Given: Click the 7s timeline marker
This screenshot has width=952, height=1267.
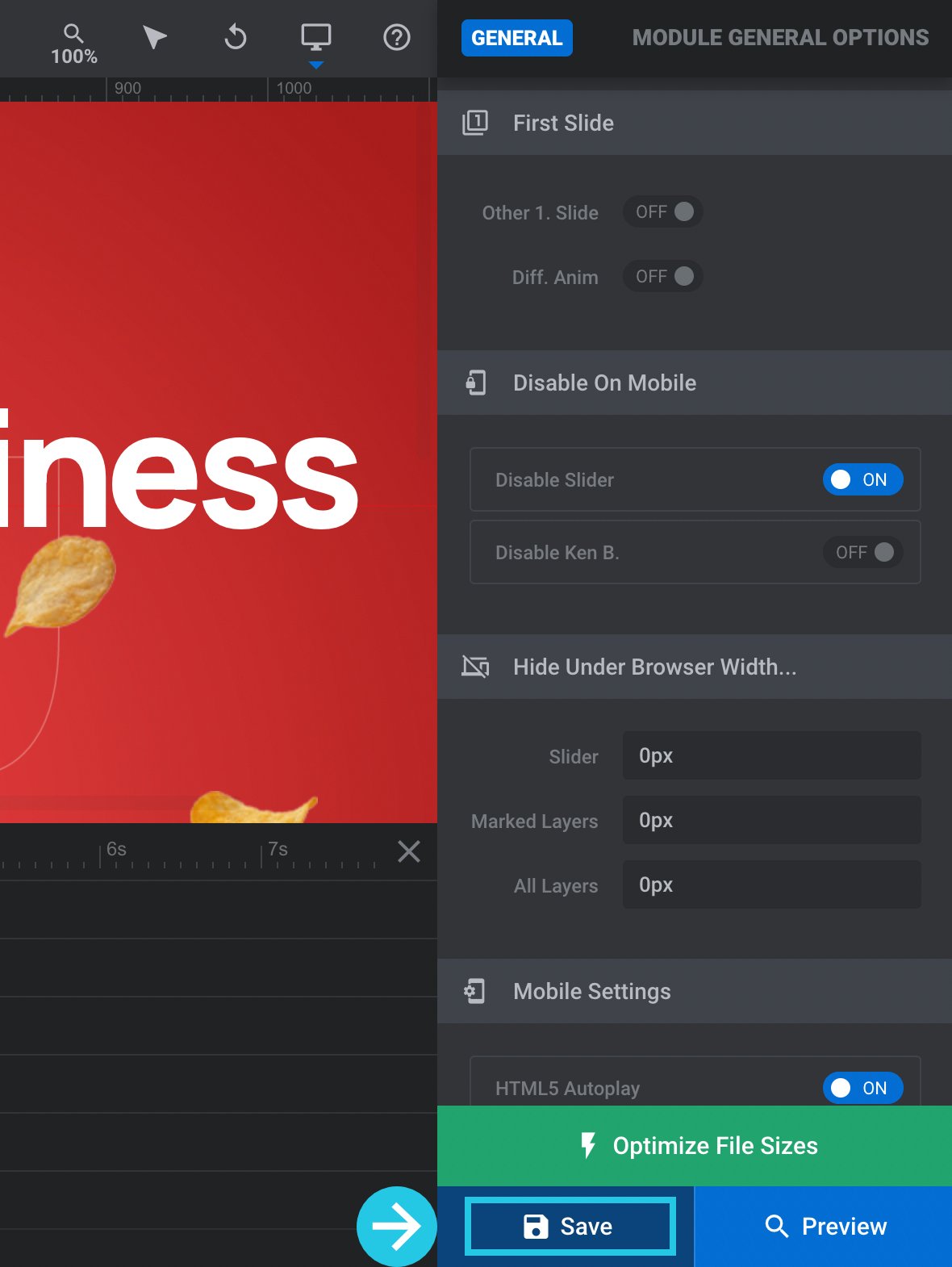Looking at the screenshot, I should [278, 849].
